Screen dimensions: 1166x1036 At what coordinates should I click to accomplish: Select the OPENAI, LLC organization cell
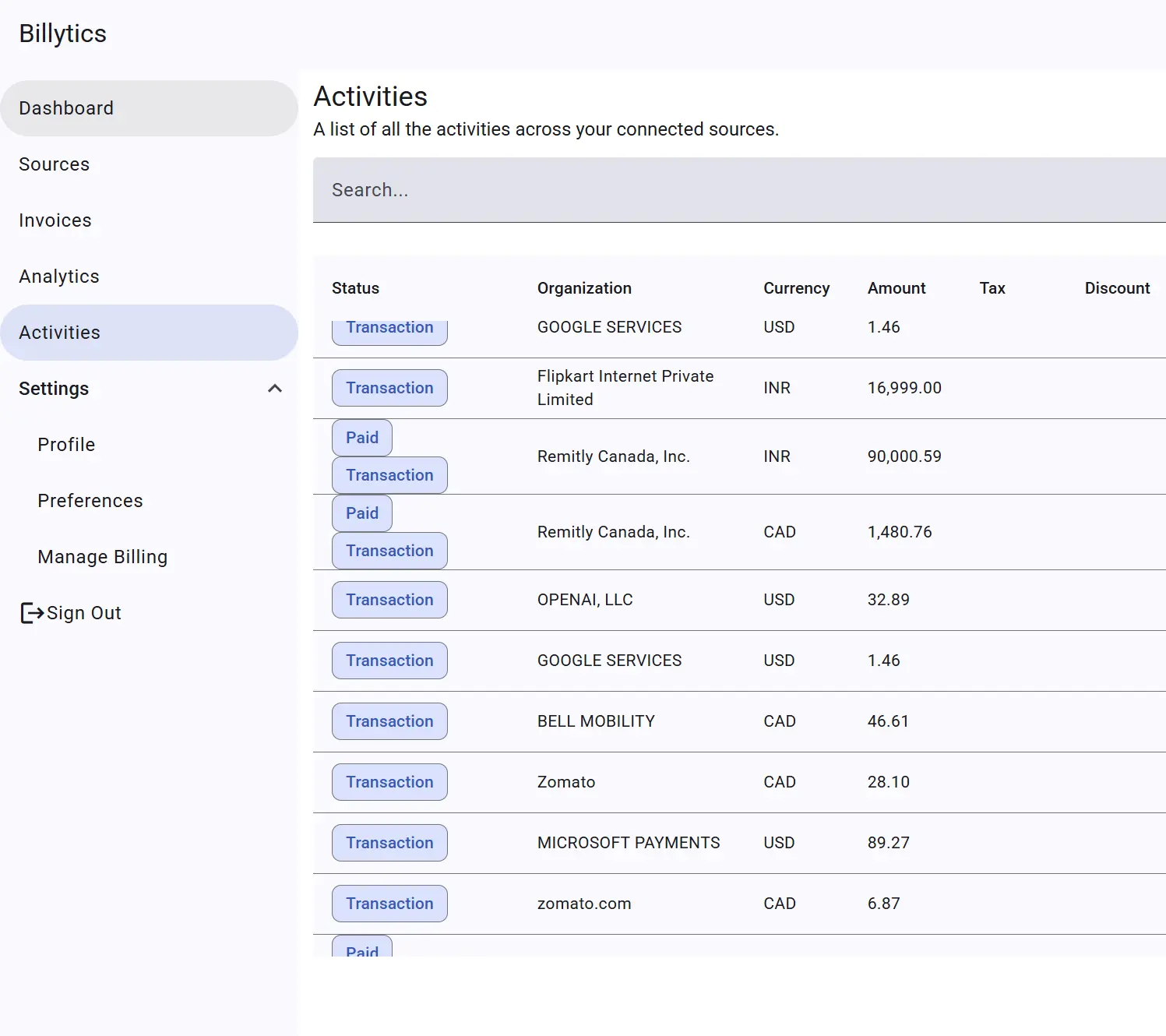tap(585, 600)
